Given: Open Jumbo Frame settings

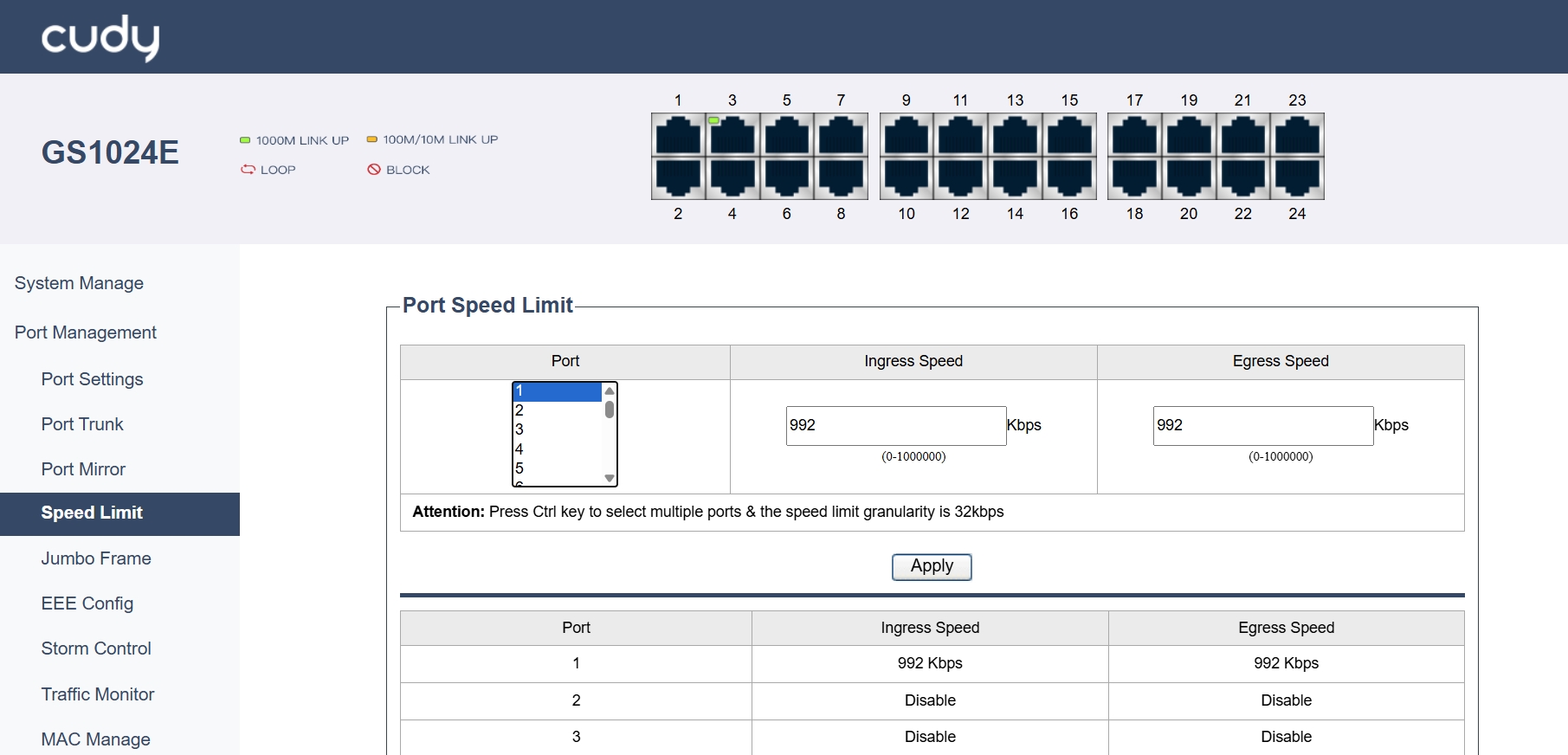Looking at the screenshot, I should (96, 558).
